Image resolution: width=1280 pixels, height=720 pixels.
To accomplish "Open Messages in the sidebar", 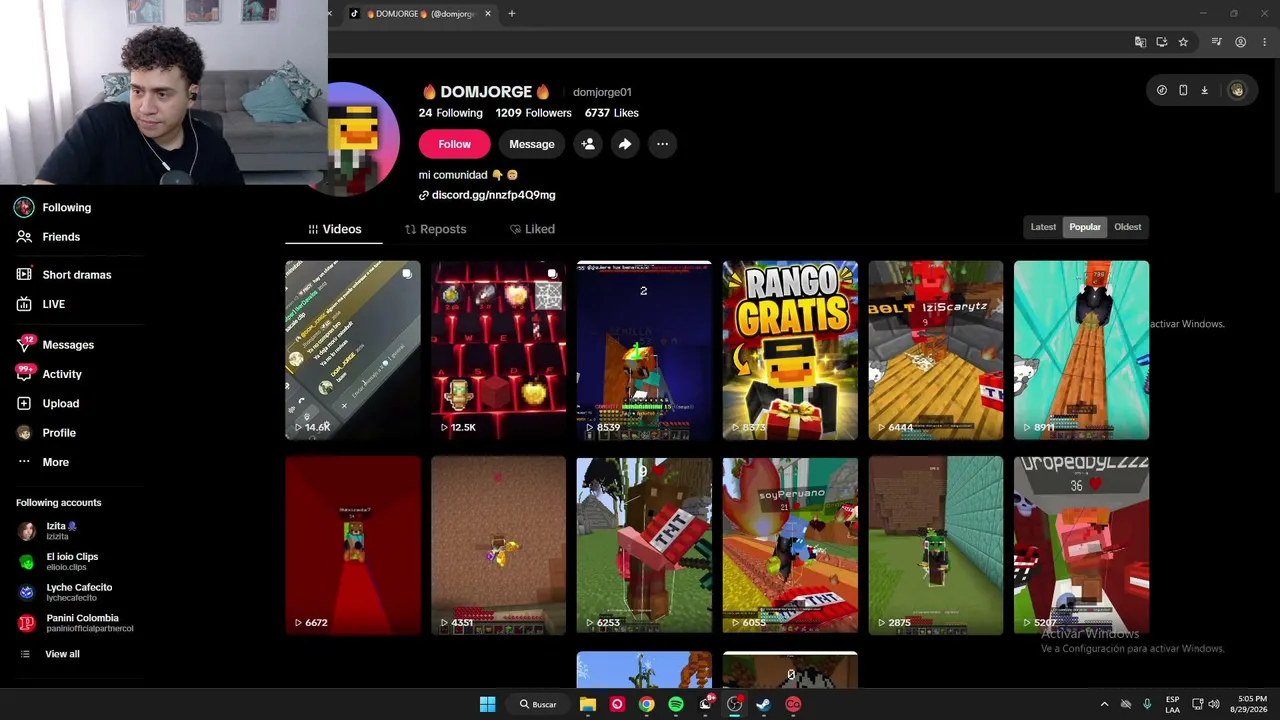I will tap(68, 345).
